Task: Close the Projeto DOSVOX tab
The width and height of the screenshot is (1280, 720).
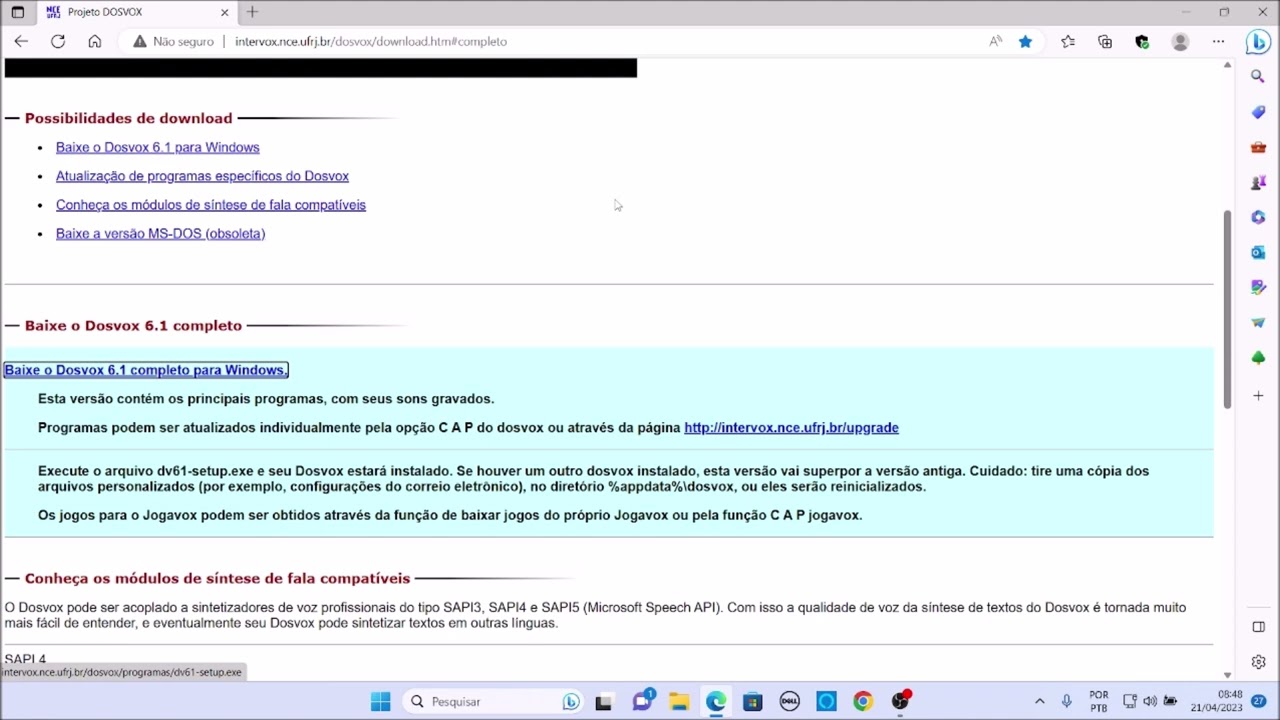Action: pyautogui.click(x=225, y=12)
